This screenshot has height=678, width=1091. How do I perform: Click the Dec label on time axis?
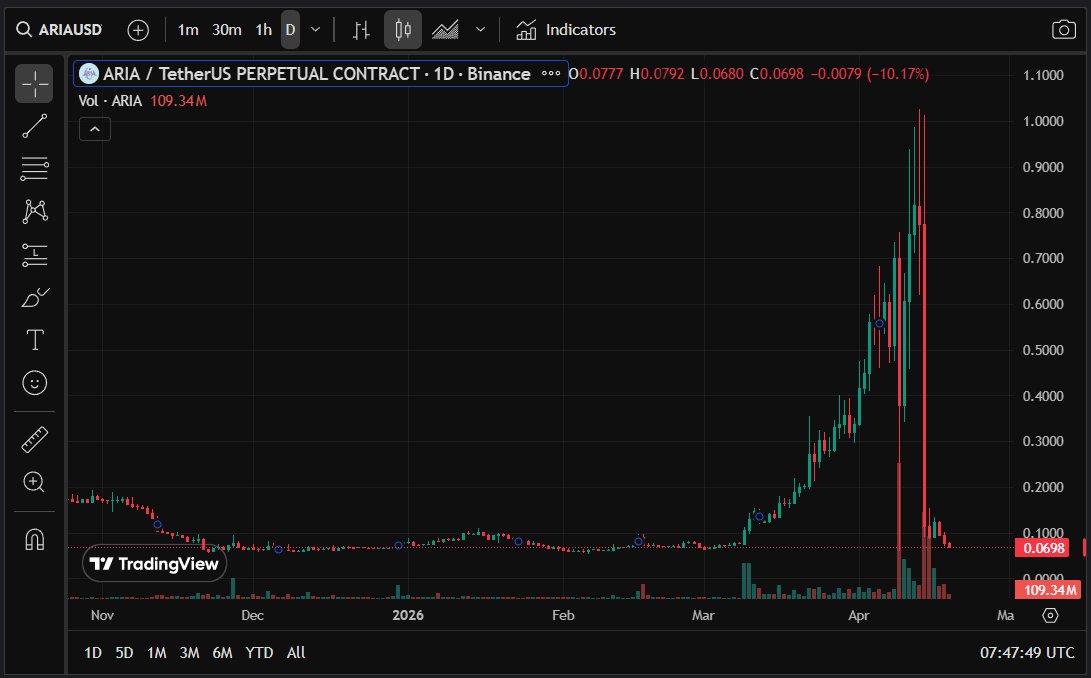point(252,615)
